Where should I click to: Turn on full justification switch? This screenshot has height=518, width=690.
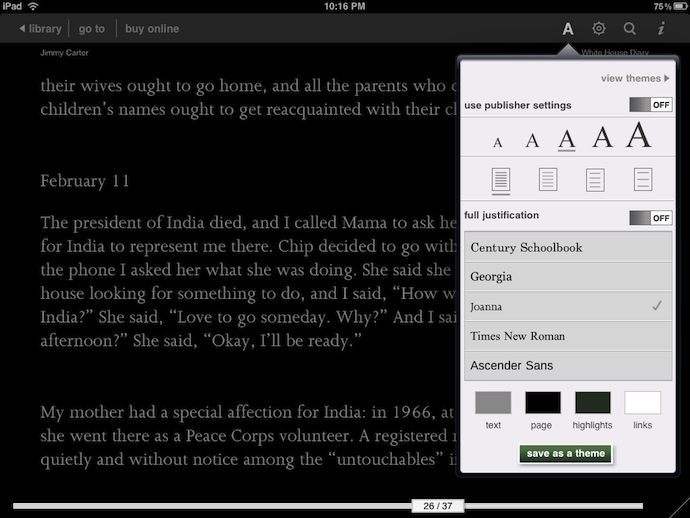650,218
